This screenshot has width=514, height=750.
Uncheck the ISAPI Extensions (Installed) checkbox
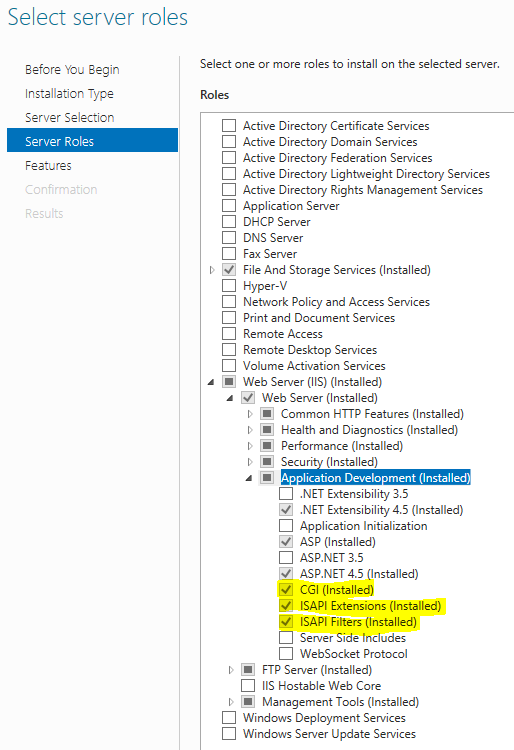pos(286,606)
